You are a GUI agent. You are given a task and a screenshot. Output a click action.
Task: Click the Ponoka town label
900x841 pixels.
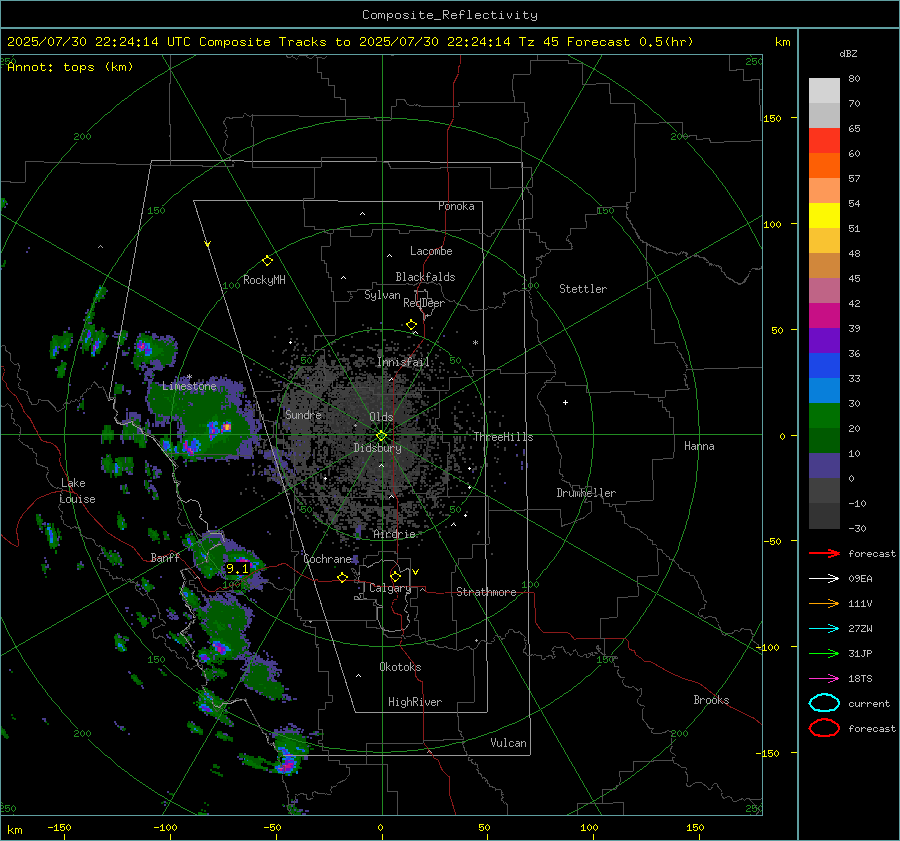456,206
